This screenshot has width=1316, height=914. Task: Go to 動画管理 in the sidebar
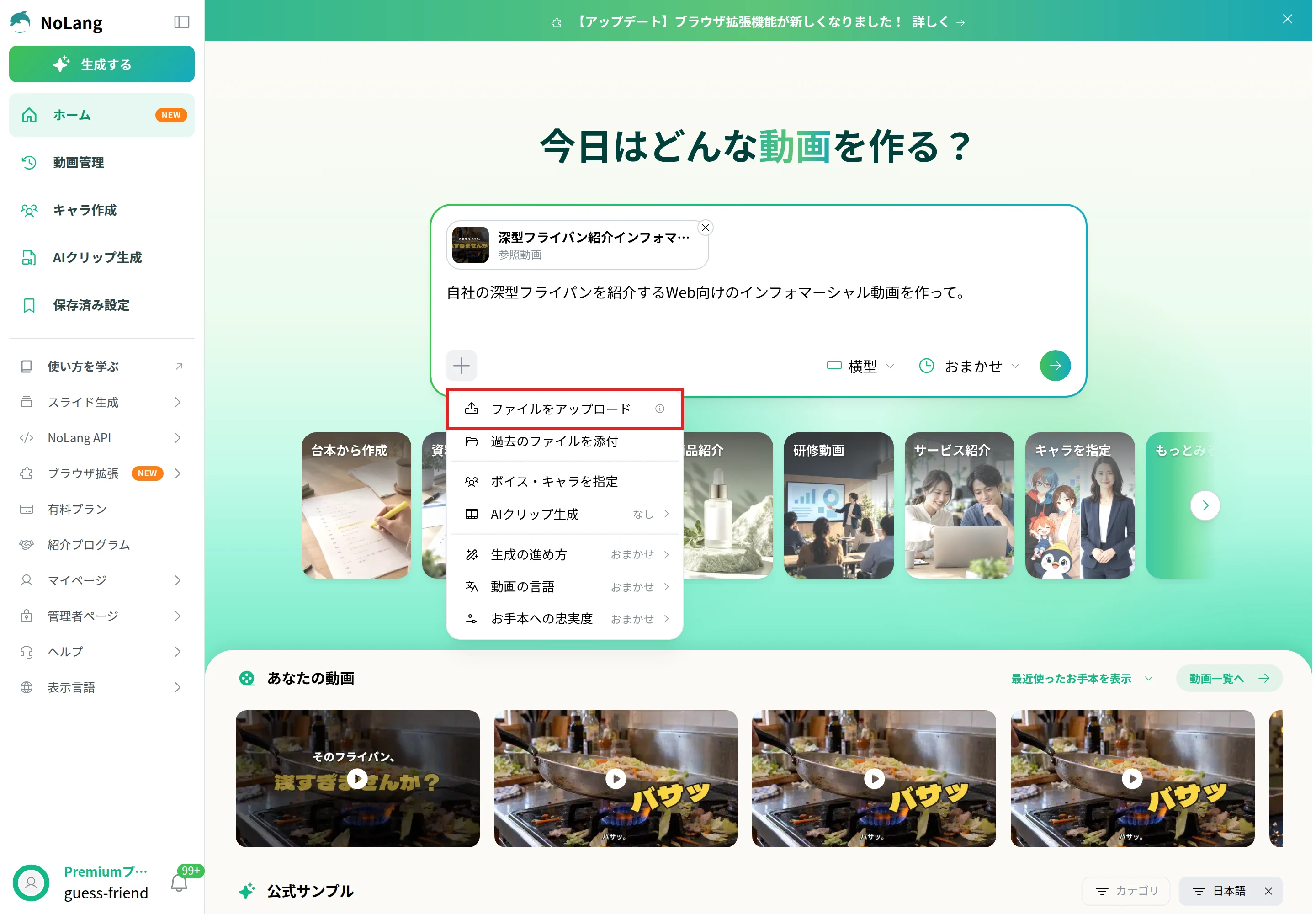[x=102, y=163]
